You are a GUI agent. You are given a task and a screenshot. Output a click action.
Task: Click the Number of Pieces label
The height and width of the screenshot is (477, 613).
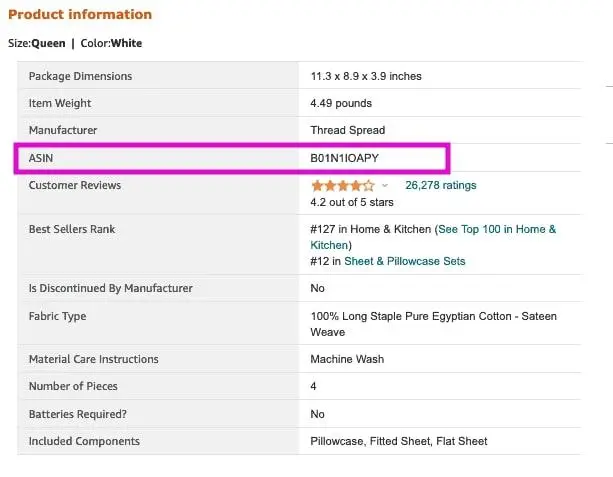pyautogui.click(x=73, y=386)
